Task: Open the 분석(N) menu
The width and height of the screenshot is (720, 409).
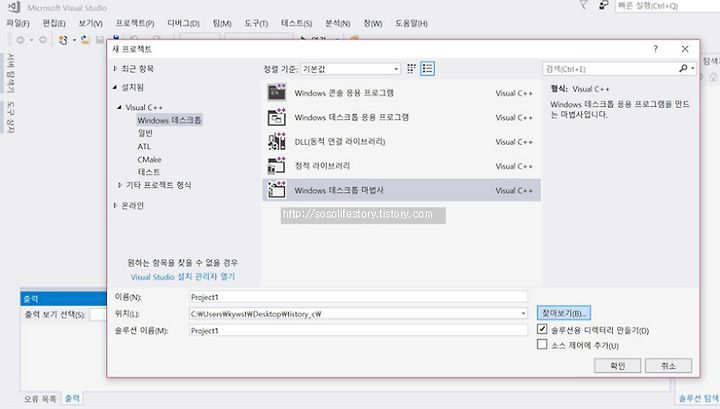Action: click(x=338, y=23)
